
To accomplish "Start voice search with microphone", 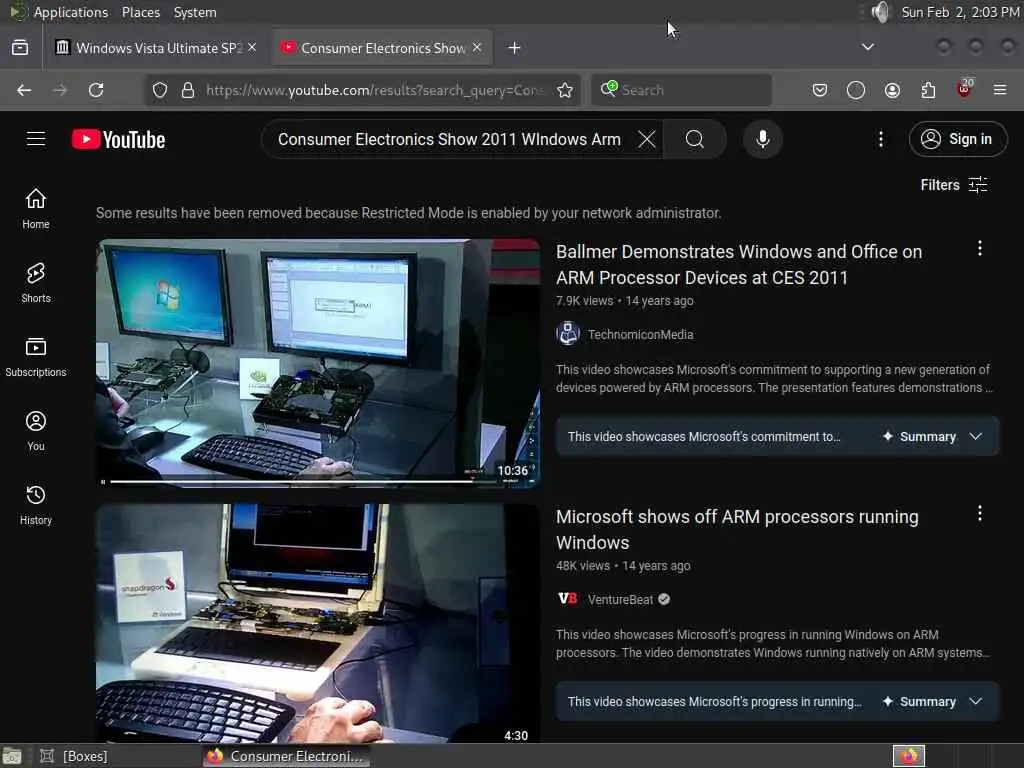I will click(x=762, y=139).
